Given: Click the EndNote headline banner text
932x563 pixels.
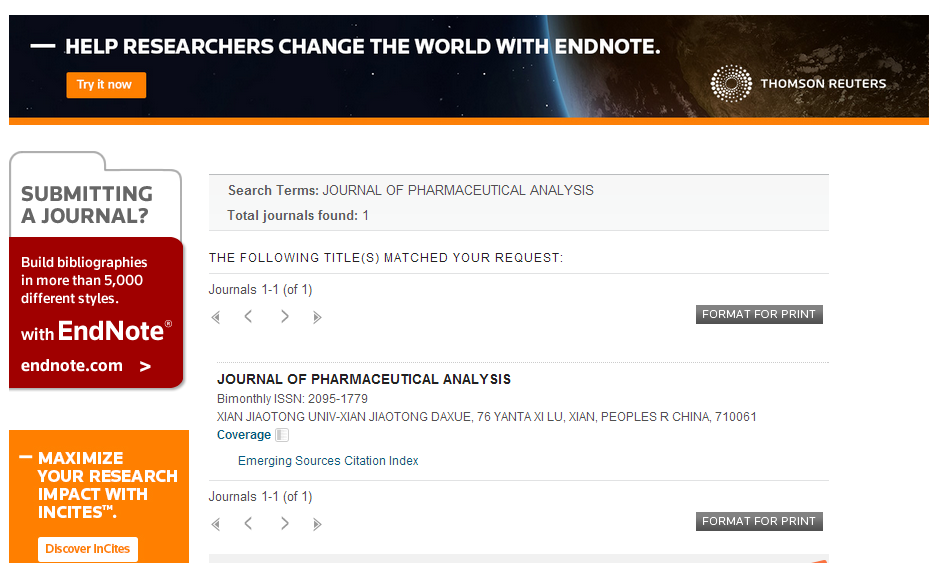Looking at the screenshot, I should coord(363,46).
